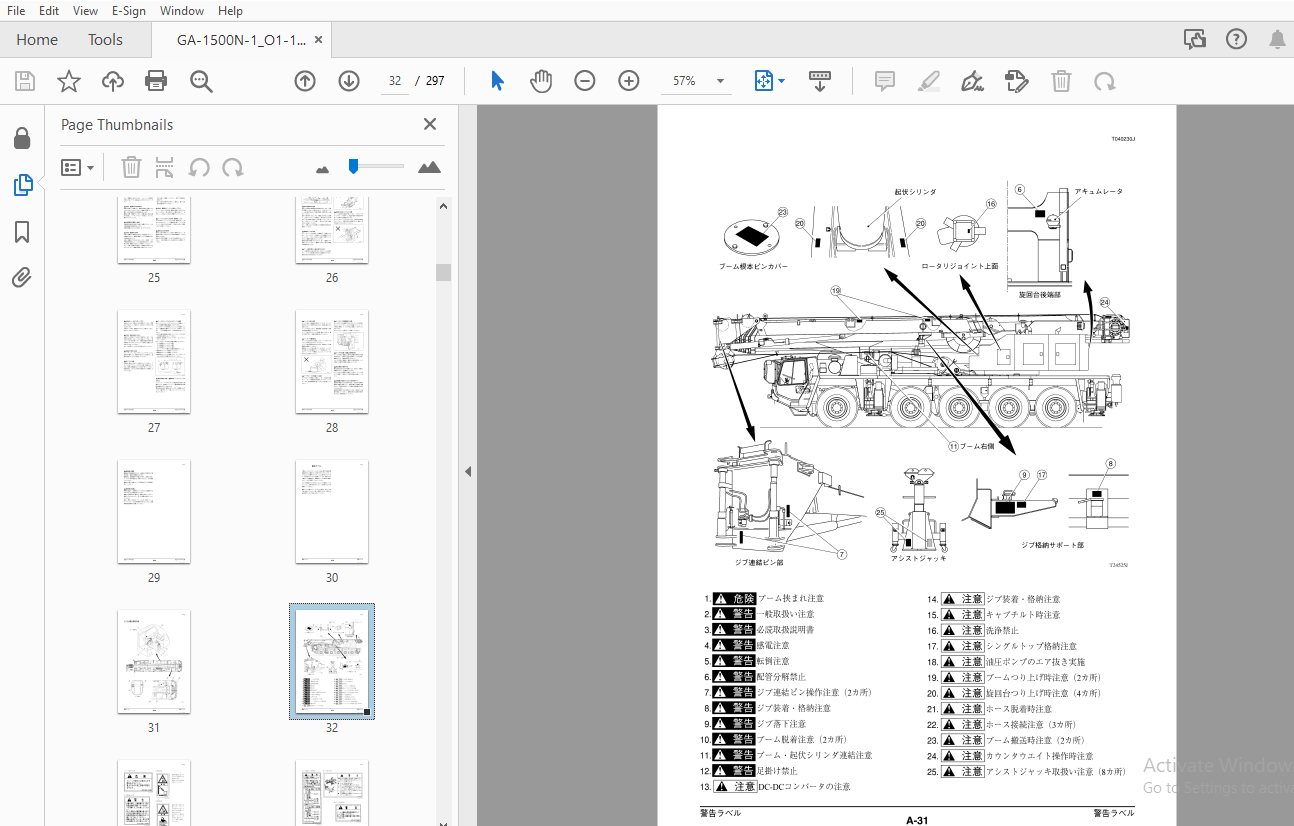Click the insert pages icon in thumbnails panel
1294x826 pixels.
tap(165, 167)
